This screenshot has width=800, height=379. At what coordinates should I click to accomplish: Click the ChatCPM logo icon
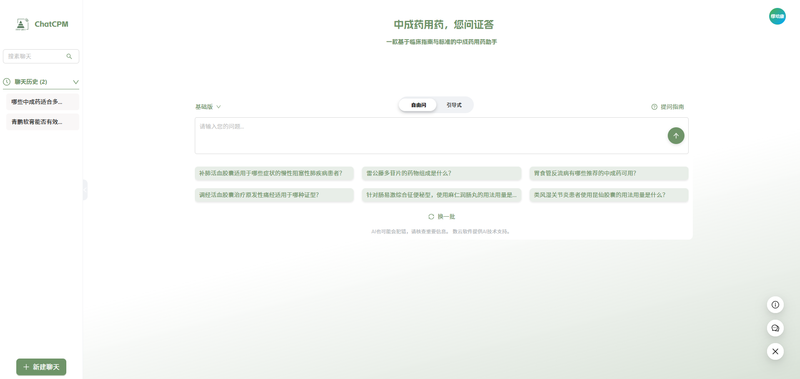tap(22, 24)
